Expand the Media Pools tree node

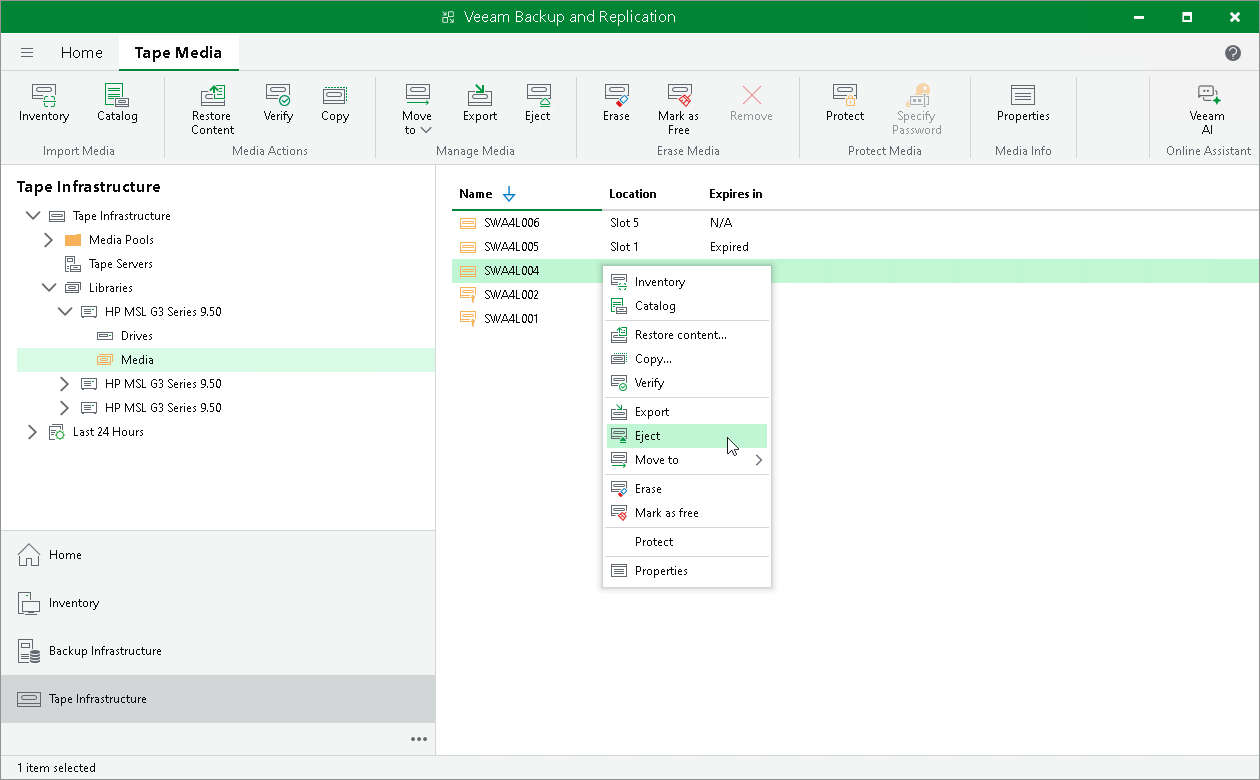click(47, 239)
